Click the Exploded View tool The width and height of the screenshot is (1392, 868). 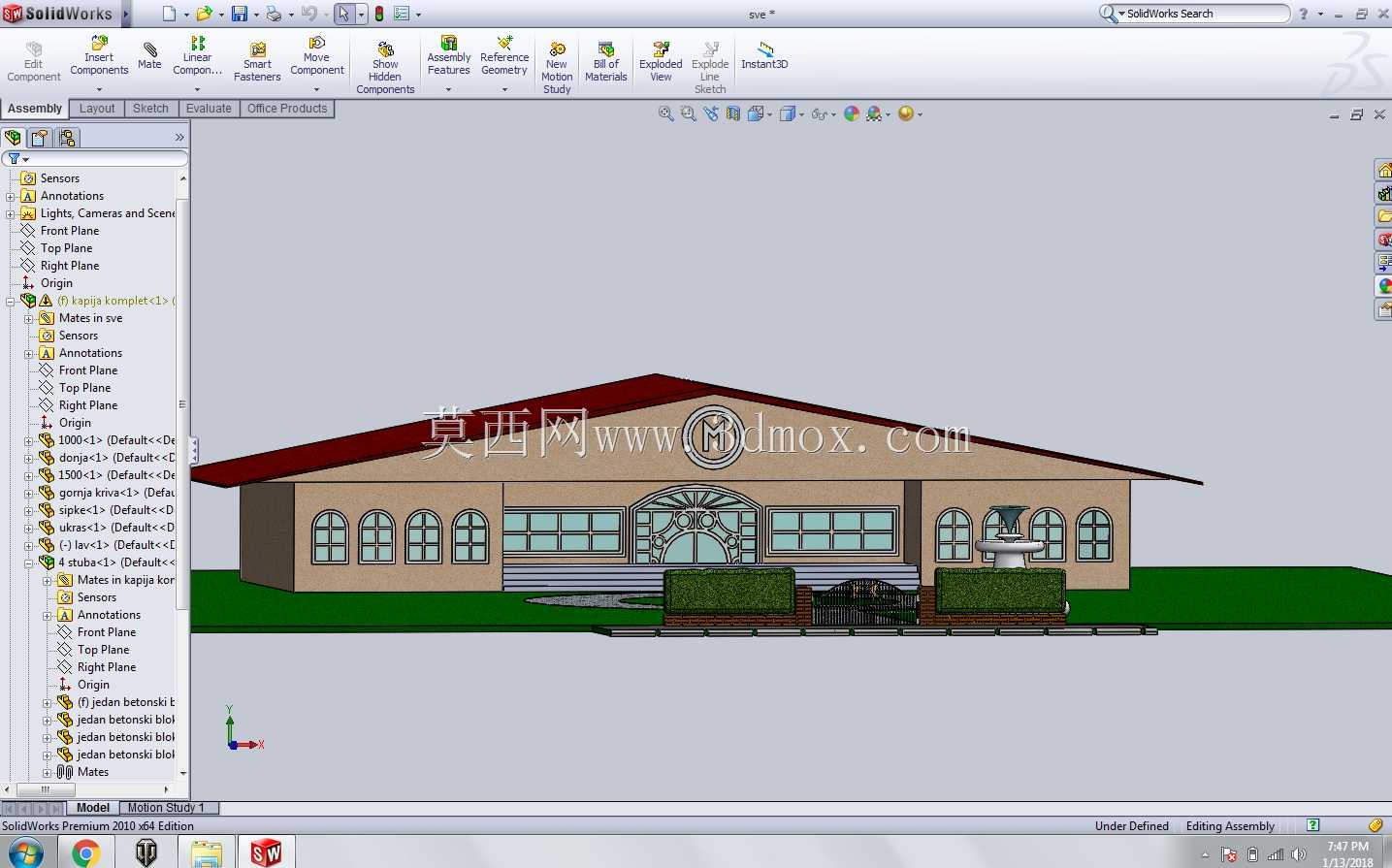(x=661, y=62)
